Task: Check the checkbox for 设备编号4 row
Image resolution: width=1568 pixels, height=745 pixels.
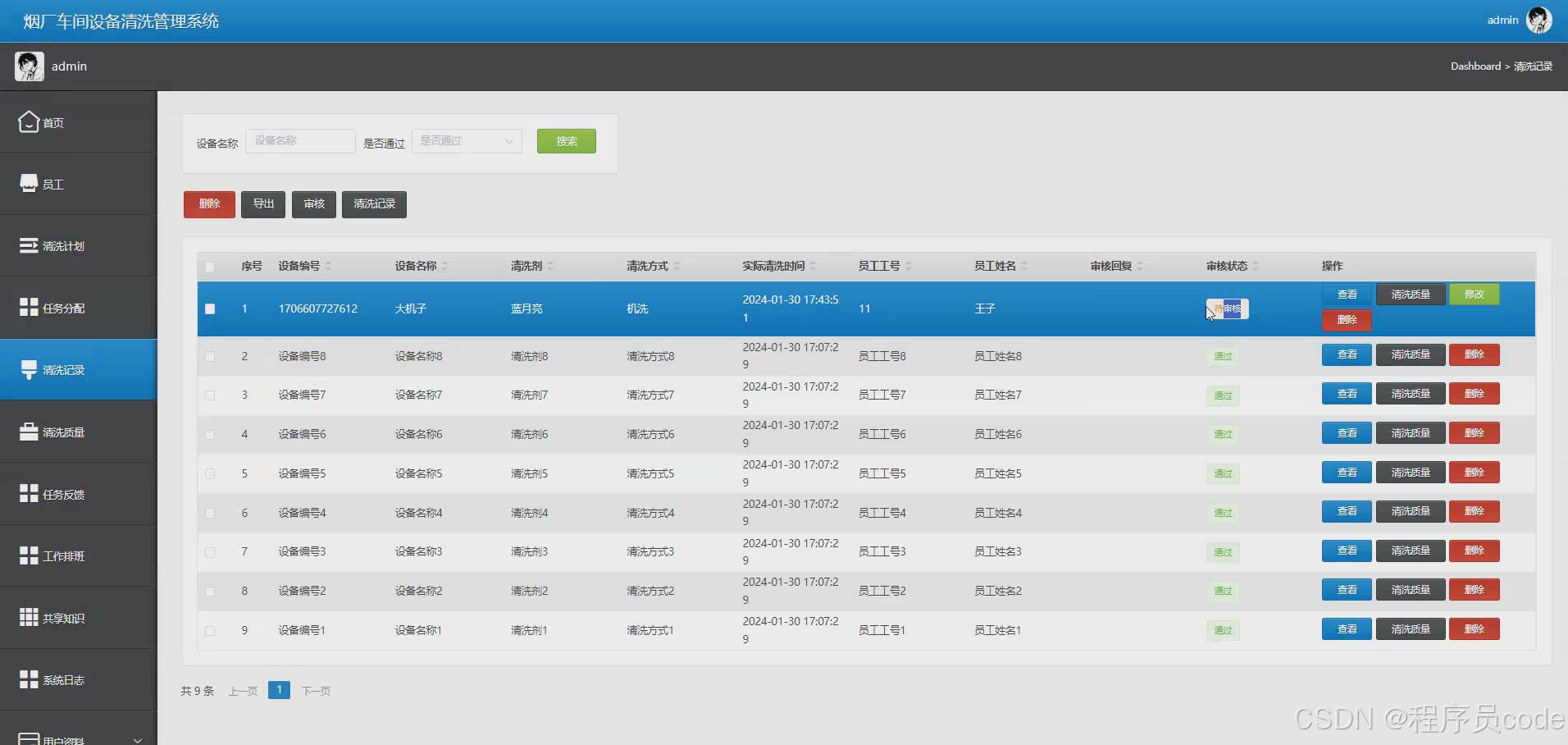Action: pyautogui.click(x=210, y=514)
